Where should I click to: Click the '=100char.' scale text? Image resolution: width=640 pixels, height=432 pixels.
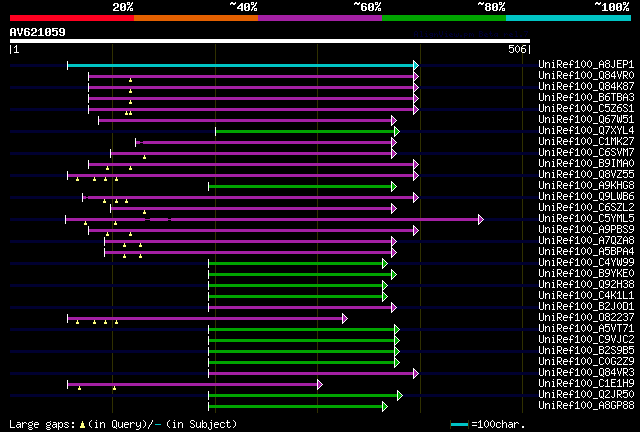498,425
